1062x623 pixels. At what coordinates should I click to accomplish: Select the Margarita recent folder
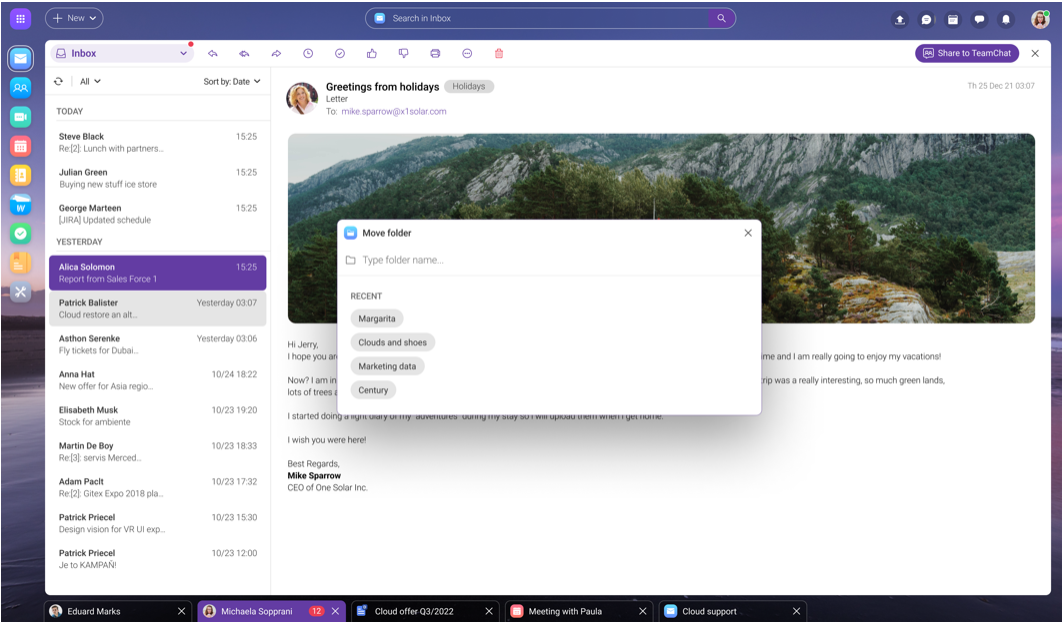click(377, 318)
